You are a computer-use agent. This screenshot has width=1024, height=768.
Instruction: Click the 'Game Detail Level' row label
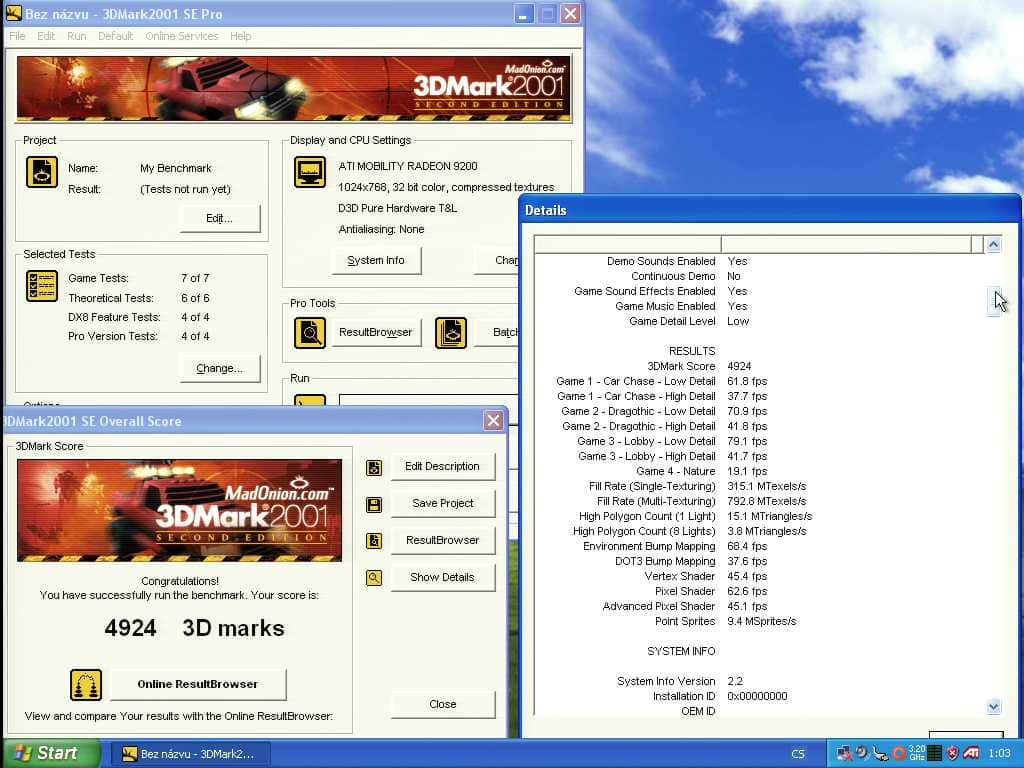[x=672, y=321]
